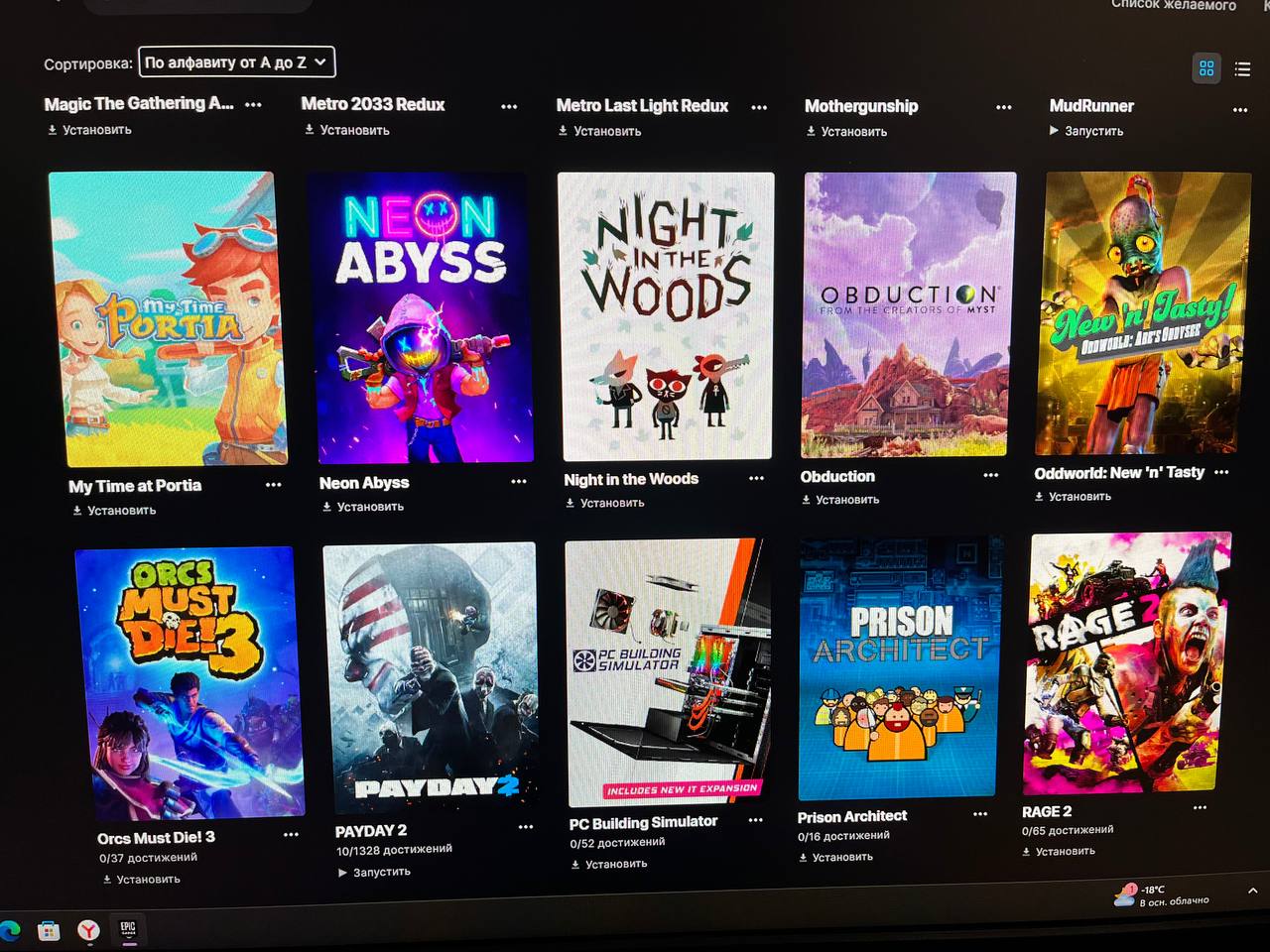Open three-dot menu for Metro 2033 Redux
The width and height of the screenshot is (1270, 952).
pos(509,106)
